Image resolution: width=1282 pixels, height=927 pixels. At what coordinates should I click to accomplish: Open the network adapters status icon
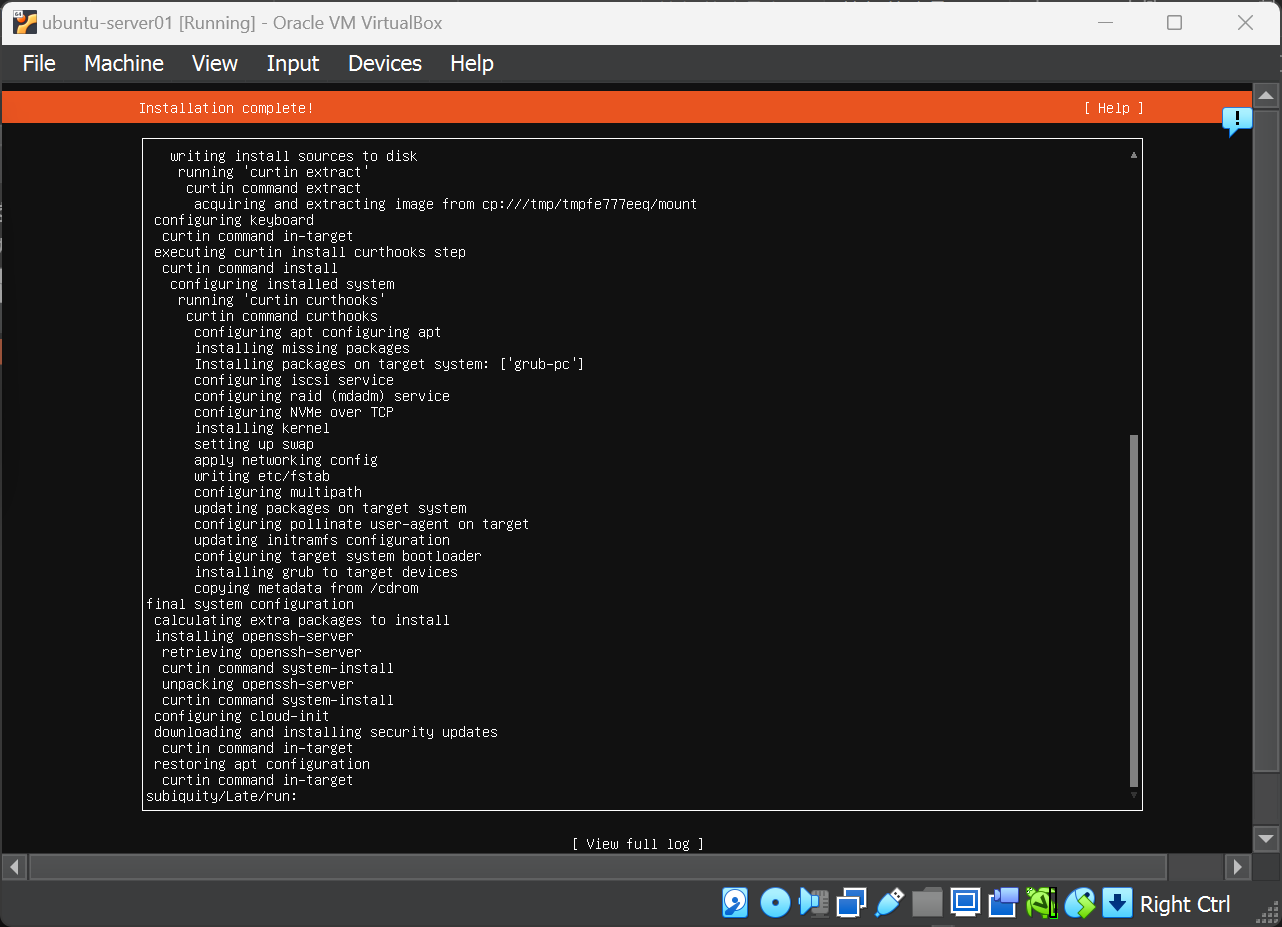(851, 903)
